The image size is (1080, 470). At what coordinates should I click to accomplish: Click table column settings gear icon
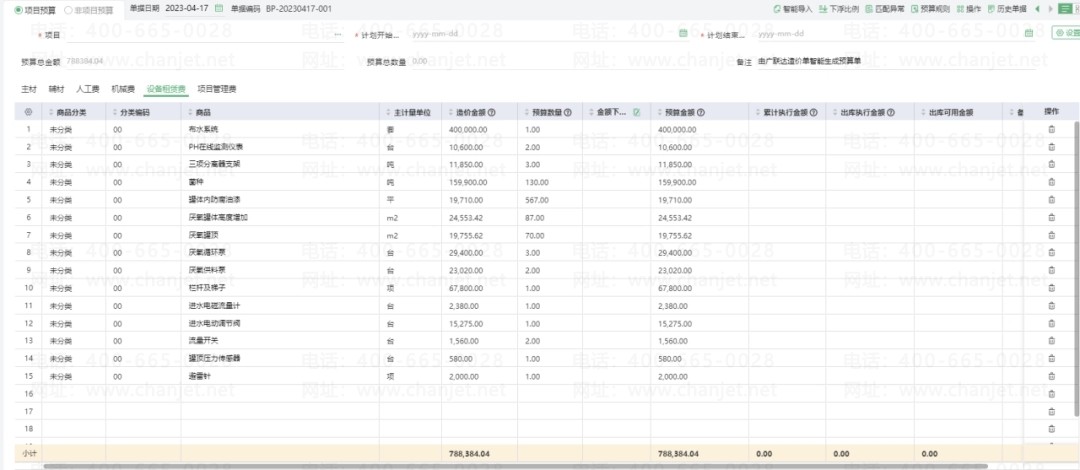[x=28, y=112]
